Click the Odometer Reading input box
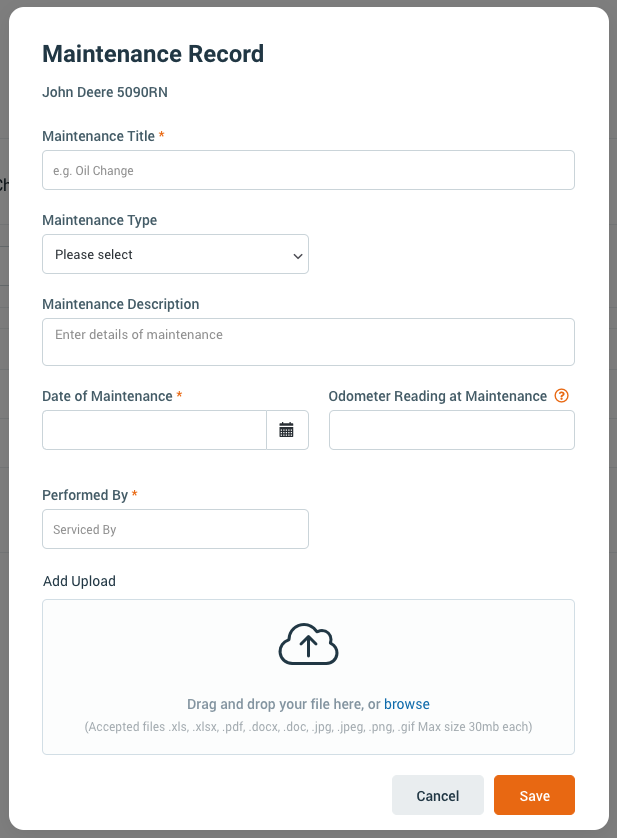The width and height of the screenshot is (617, 838). pos(451,429)
